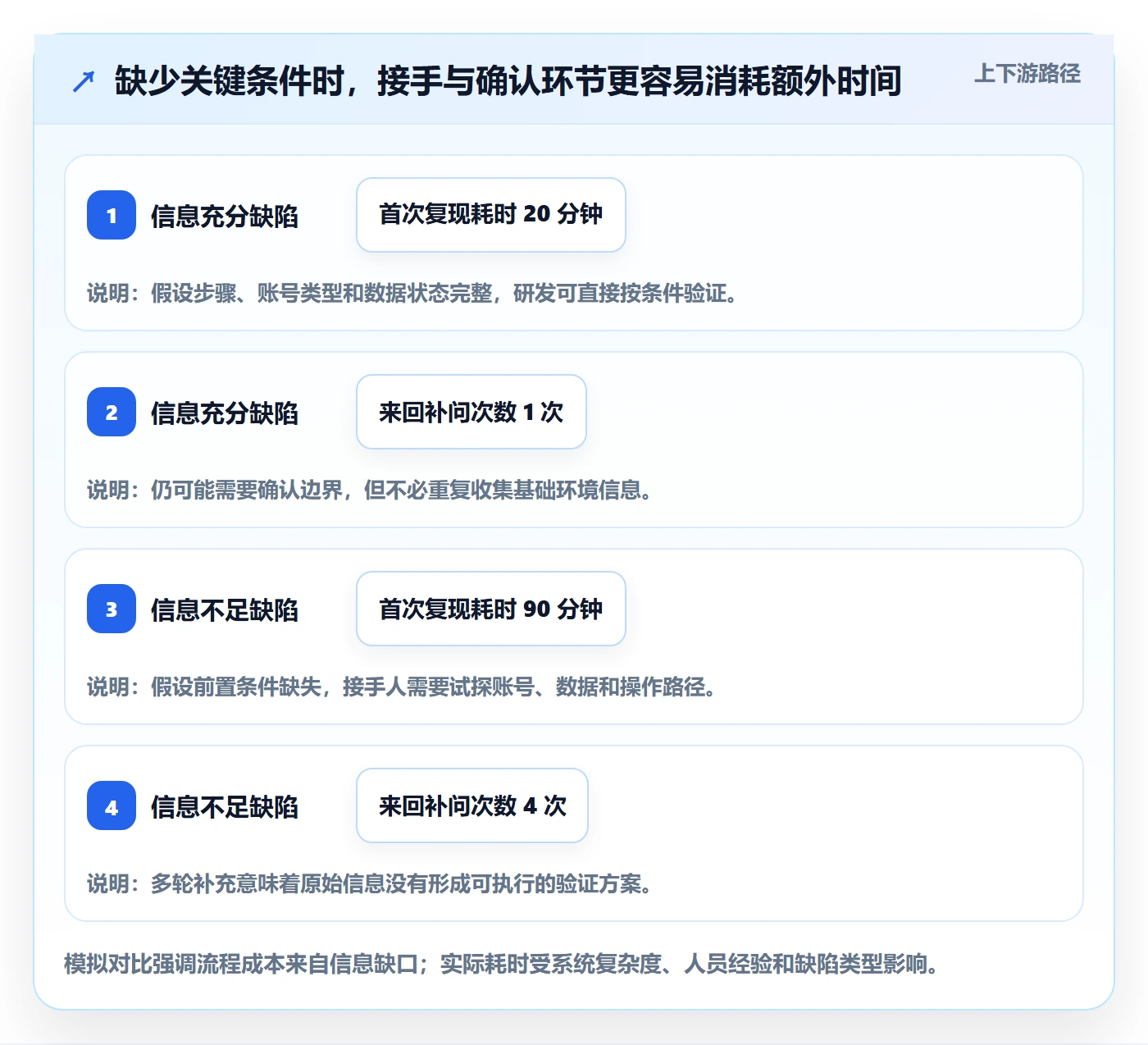Click the blue number 2 badge

112,412
